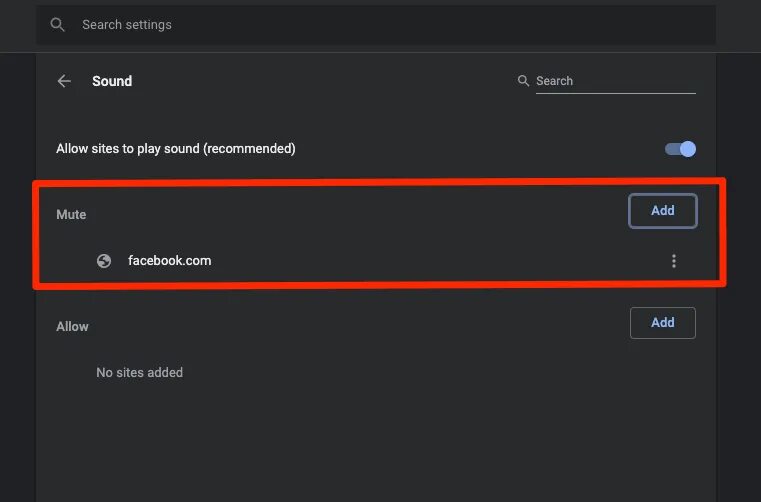Focus the Search field on Sound page

pyautogui.click(x=614, y=81)
